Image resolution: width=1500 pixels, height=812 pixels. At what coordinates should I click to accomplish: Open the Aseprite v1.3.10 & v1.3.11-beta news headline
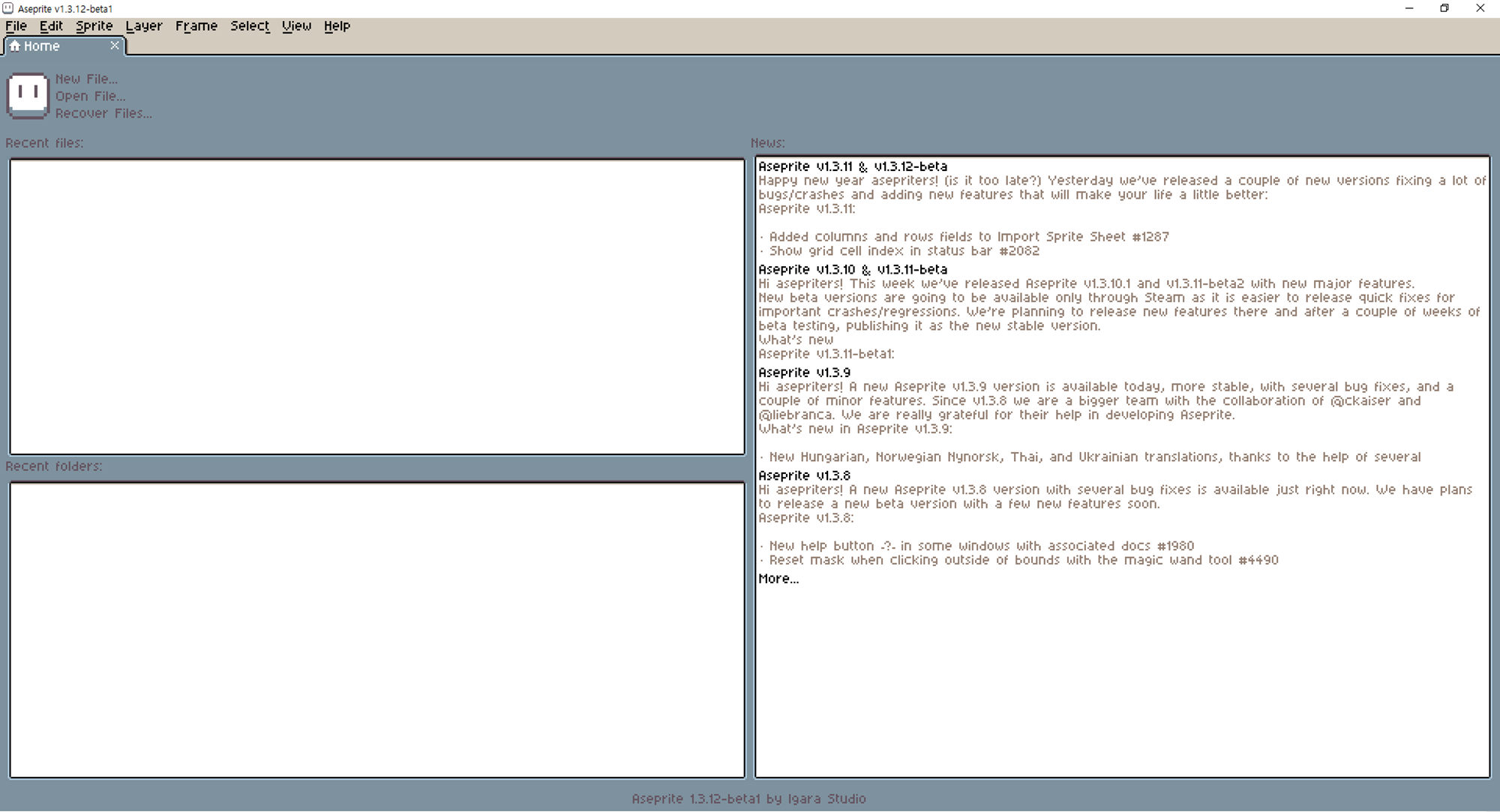click(x=853, y=269)
